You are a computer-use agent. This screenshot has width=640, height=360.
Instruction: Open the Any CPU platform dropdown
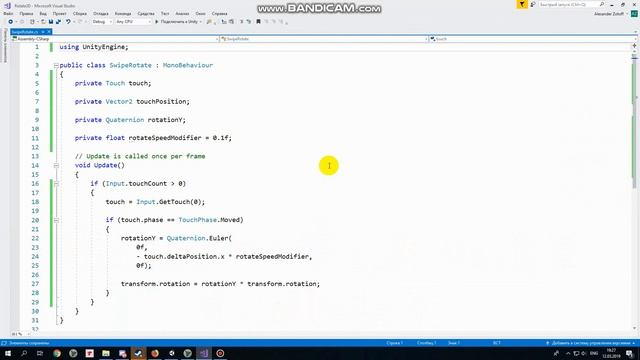(x=133, y=22)
